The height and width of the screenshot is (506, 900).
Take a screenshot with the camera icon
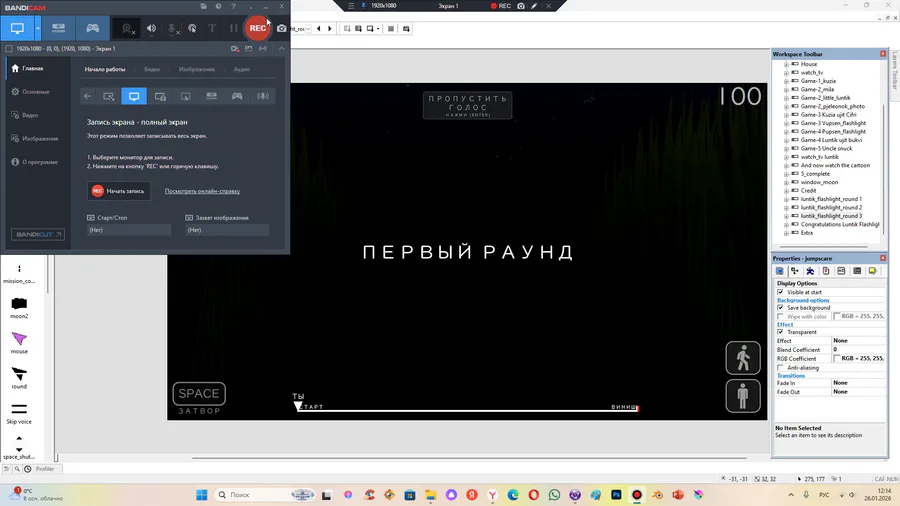point(282,28)
